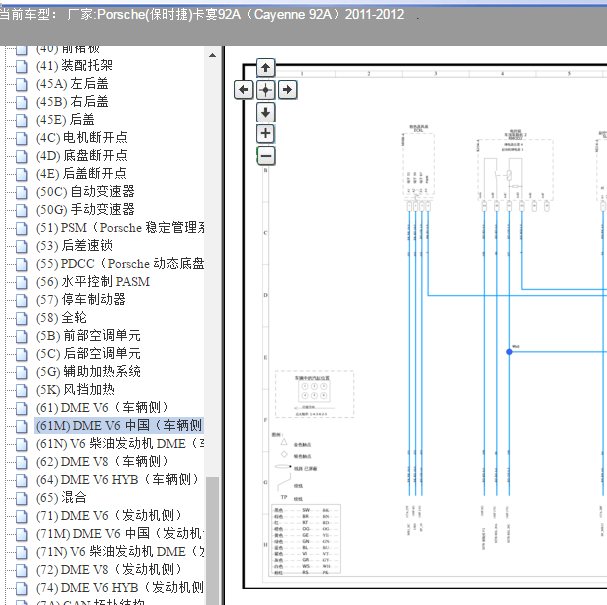Pan the diagram down with the down arrow button
607x605 pixels.
pyautogui.click(x=266, y=112)
